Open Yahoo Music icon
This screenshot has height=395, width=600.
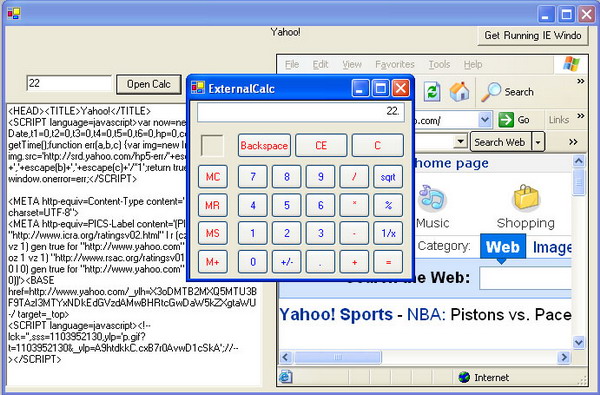[x=432, y=199]
